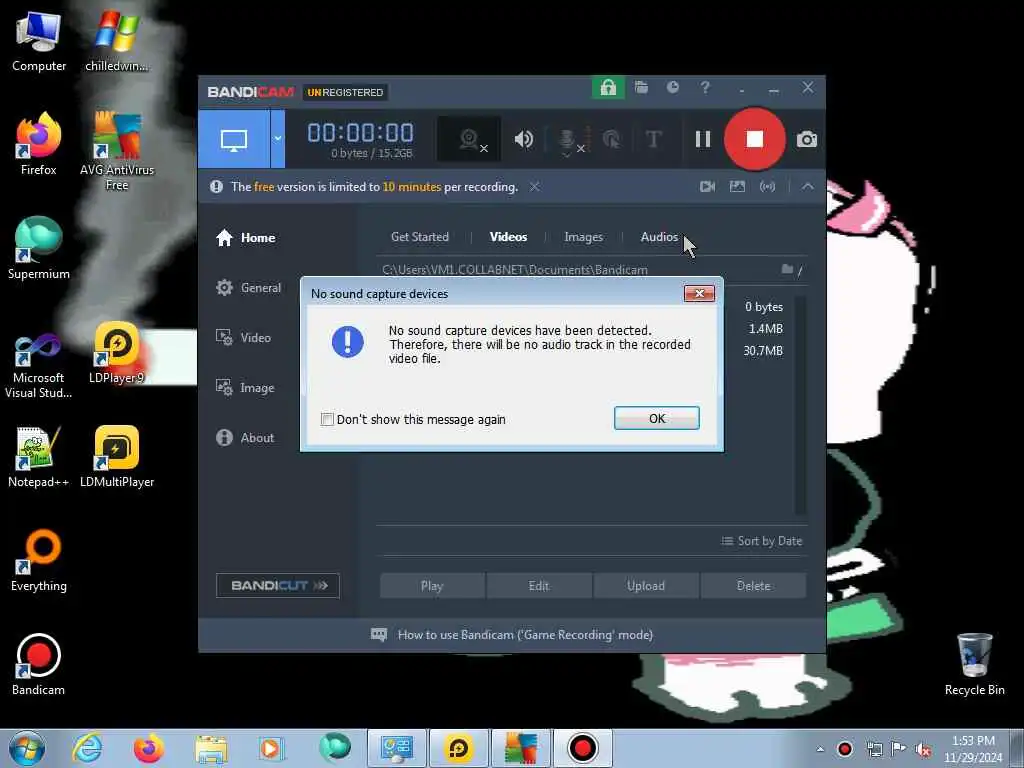
Task: Click the output folder path text
Action: pyautogui.click(x=515, y=270)
